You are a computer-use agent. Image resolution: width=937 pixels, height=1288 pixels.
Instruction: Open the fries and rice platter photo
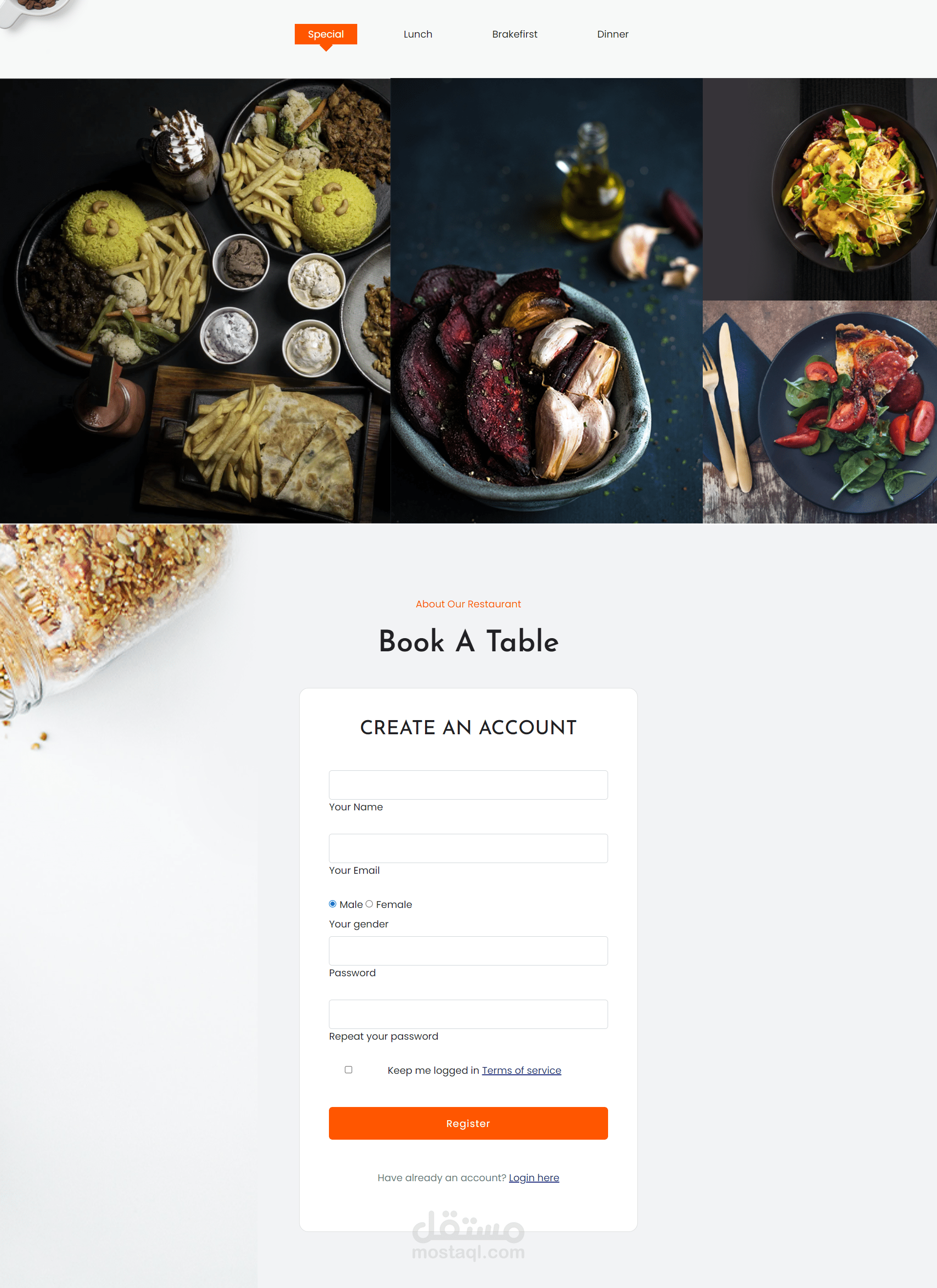(x=195, y=301)
